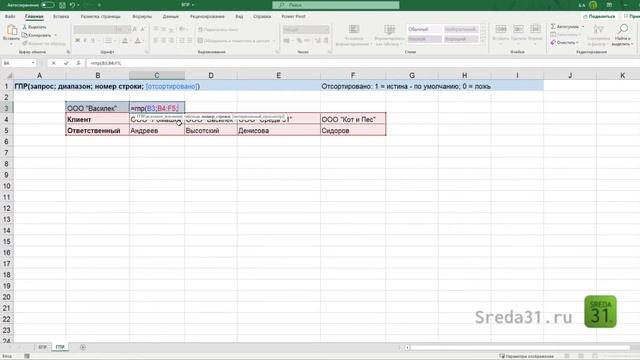Switch to the Формулы ribbon tab
640x360 pixels.
pos(142,16)
